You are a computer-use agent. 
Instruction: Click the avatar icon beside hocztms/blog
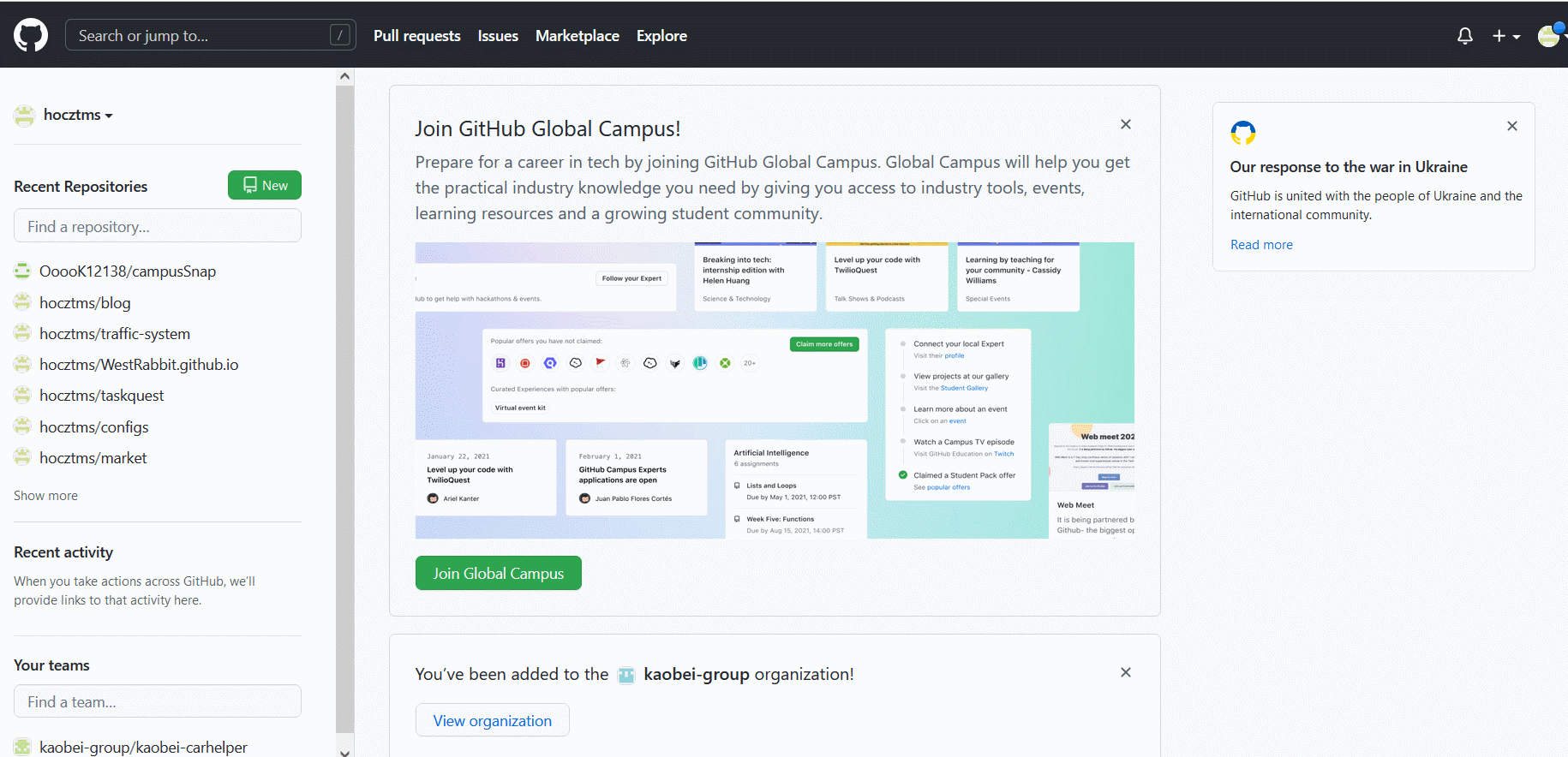22,302
